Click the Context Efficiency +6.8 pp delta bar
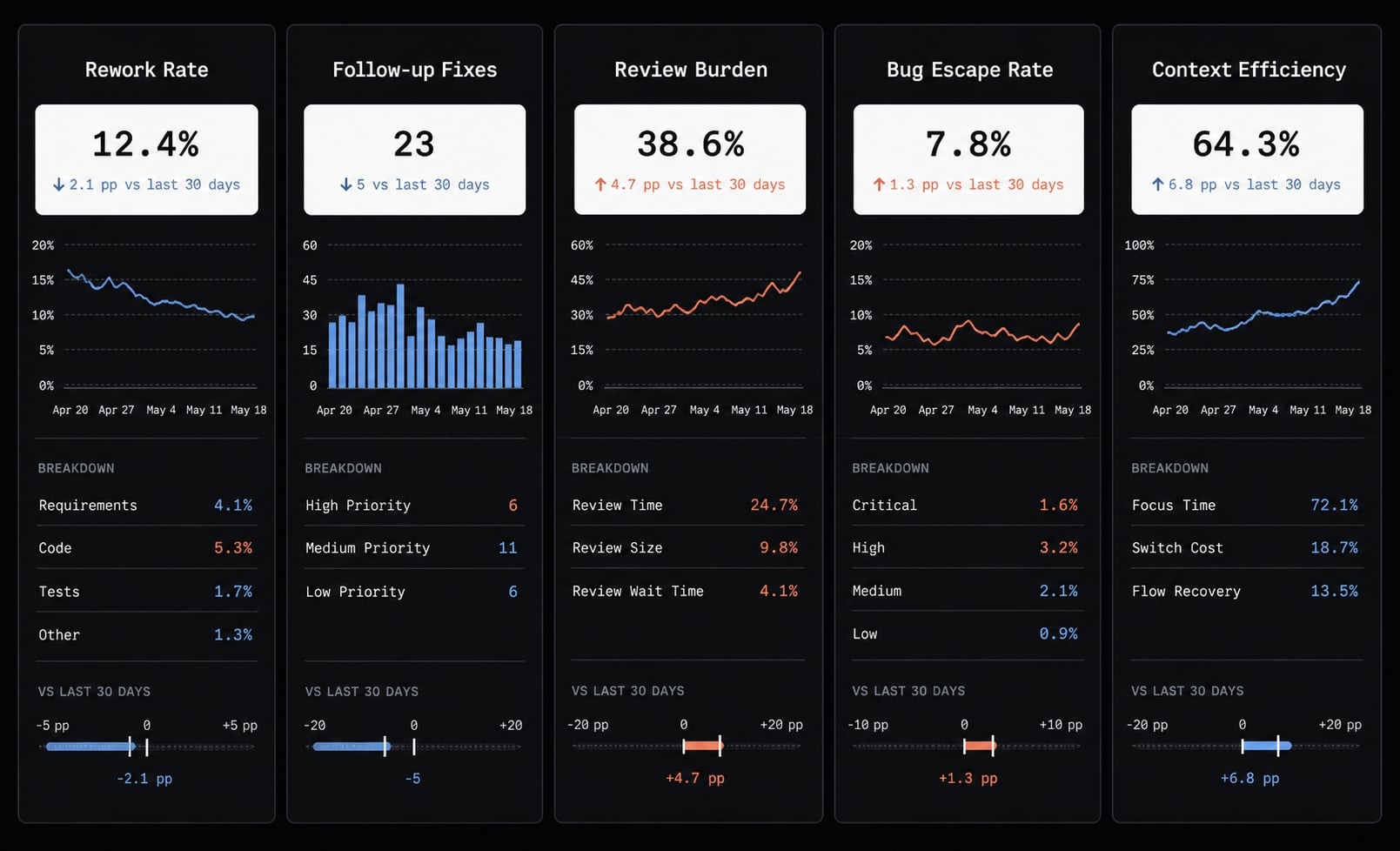The width and height of the screenshot is (1400, 851). click(1267, 746)
